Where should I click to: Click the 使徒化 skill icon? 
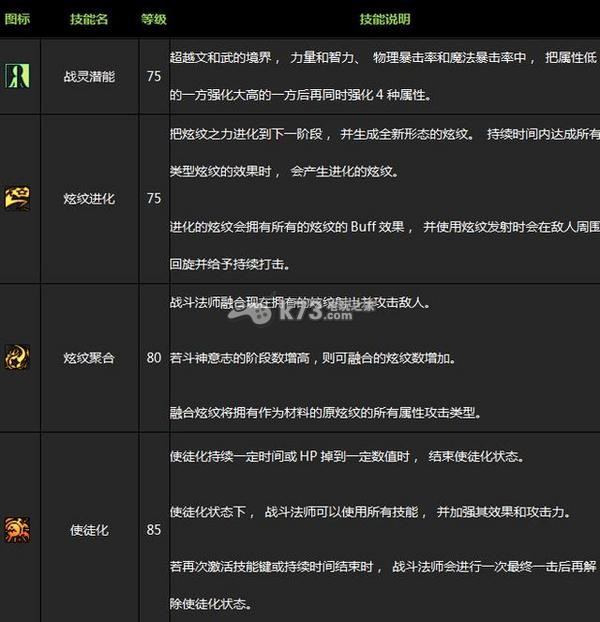17,529
